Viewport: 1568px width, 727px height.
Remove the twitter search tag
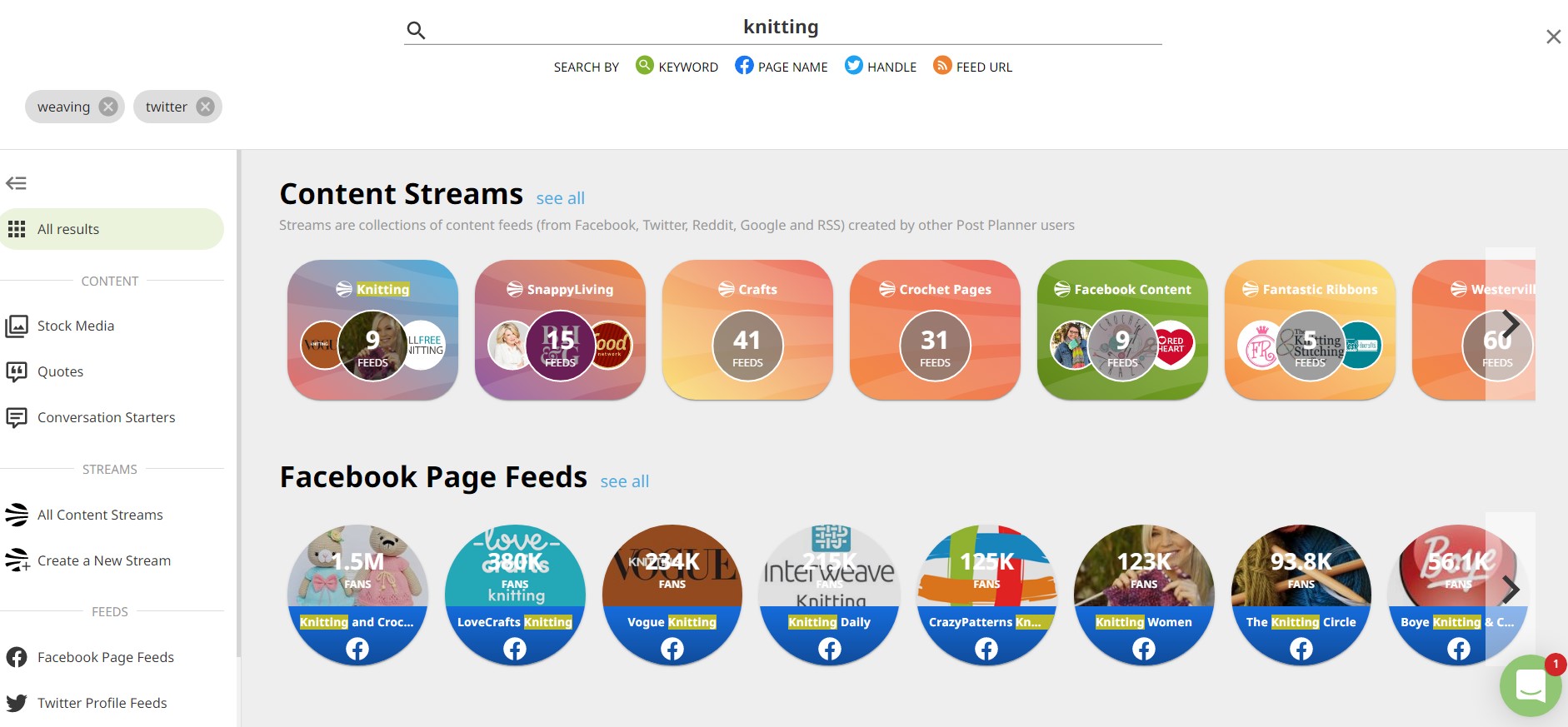click(206, 107)
